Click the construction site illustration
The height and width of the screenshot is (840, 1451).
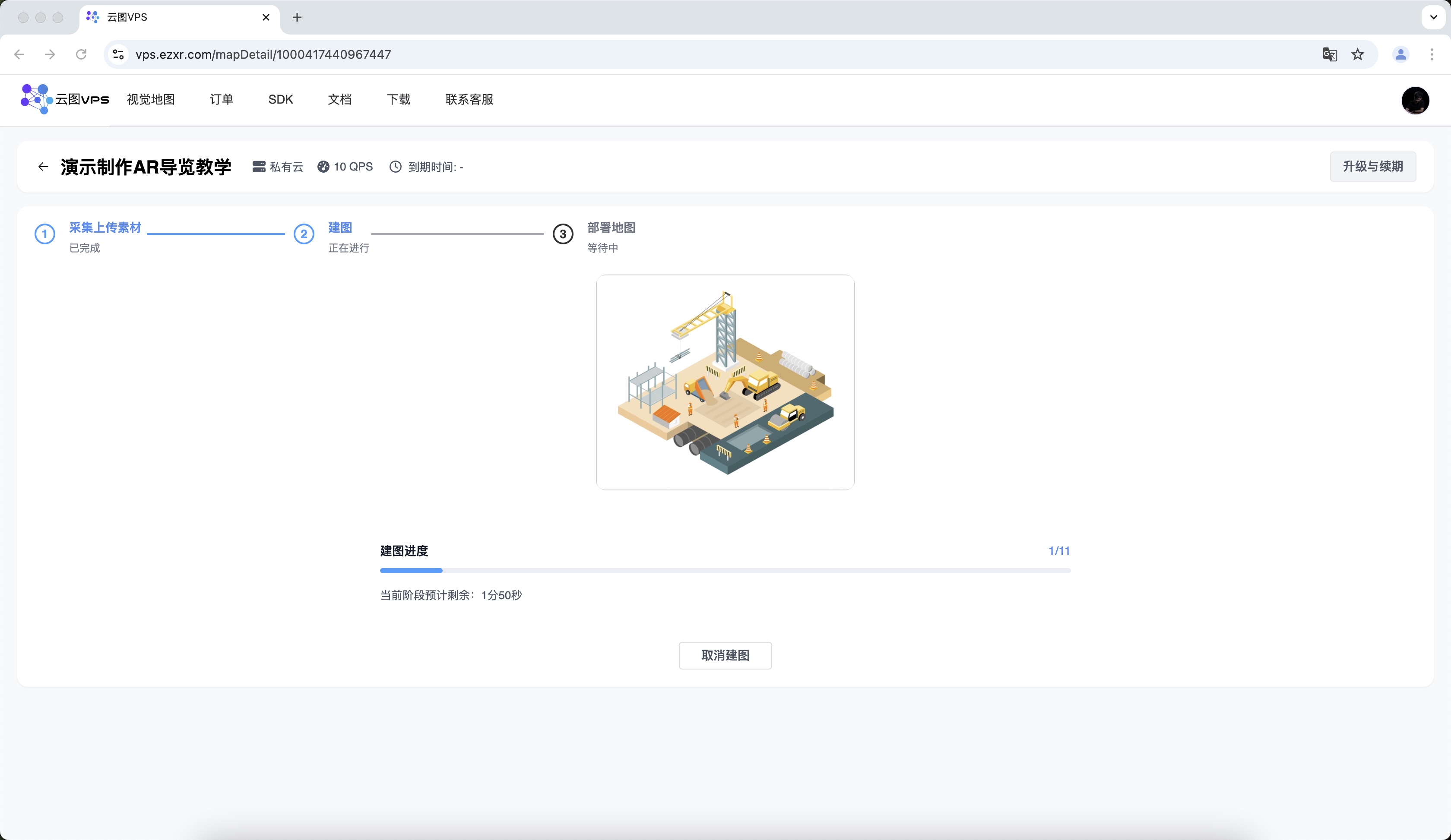[x=725, y=382]
